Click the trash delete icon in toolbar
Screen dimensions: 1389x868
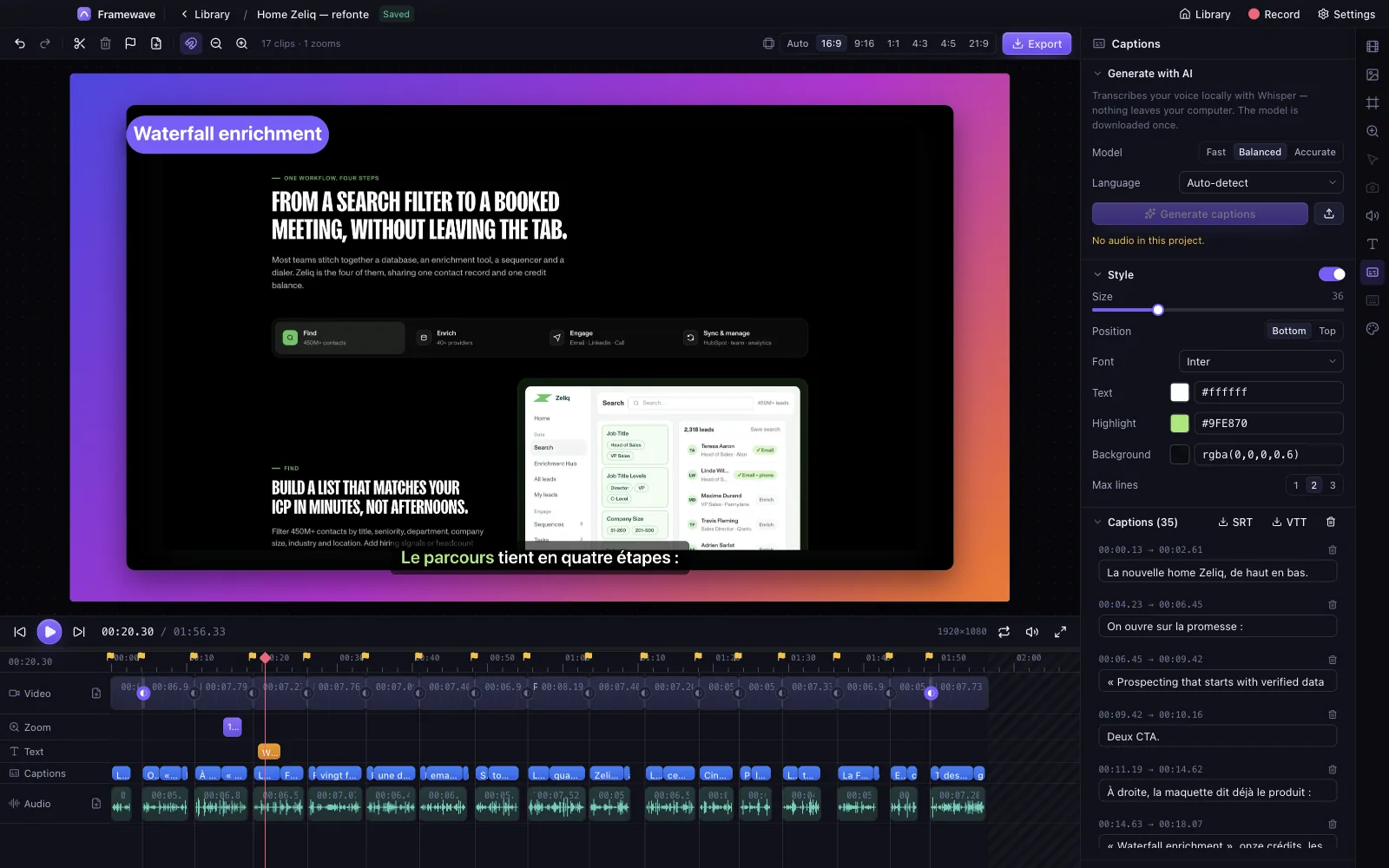(x=105, y=43)
